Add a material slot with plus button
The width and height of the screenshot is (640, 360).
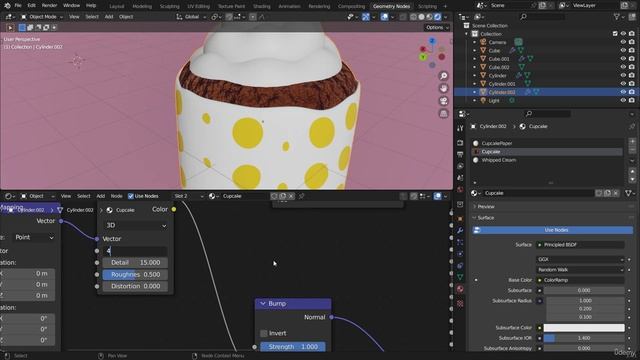click(x=632, y=142)
